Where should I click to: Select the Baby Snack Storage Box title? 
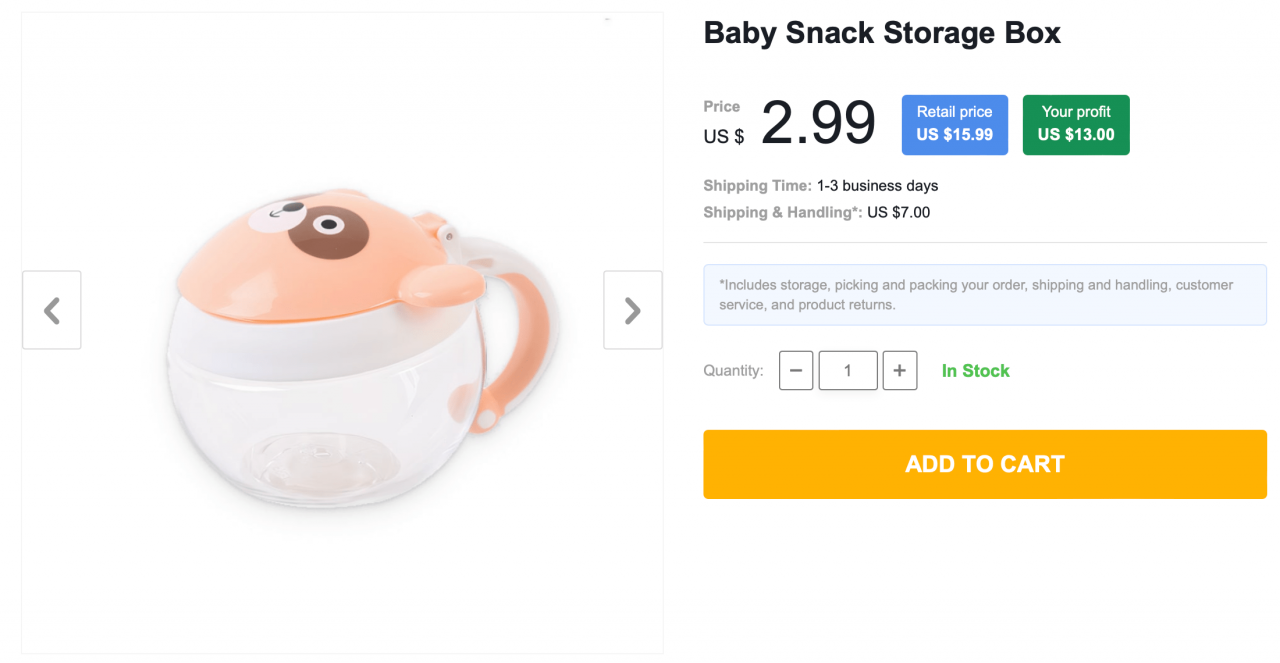(x=882, y=33)
